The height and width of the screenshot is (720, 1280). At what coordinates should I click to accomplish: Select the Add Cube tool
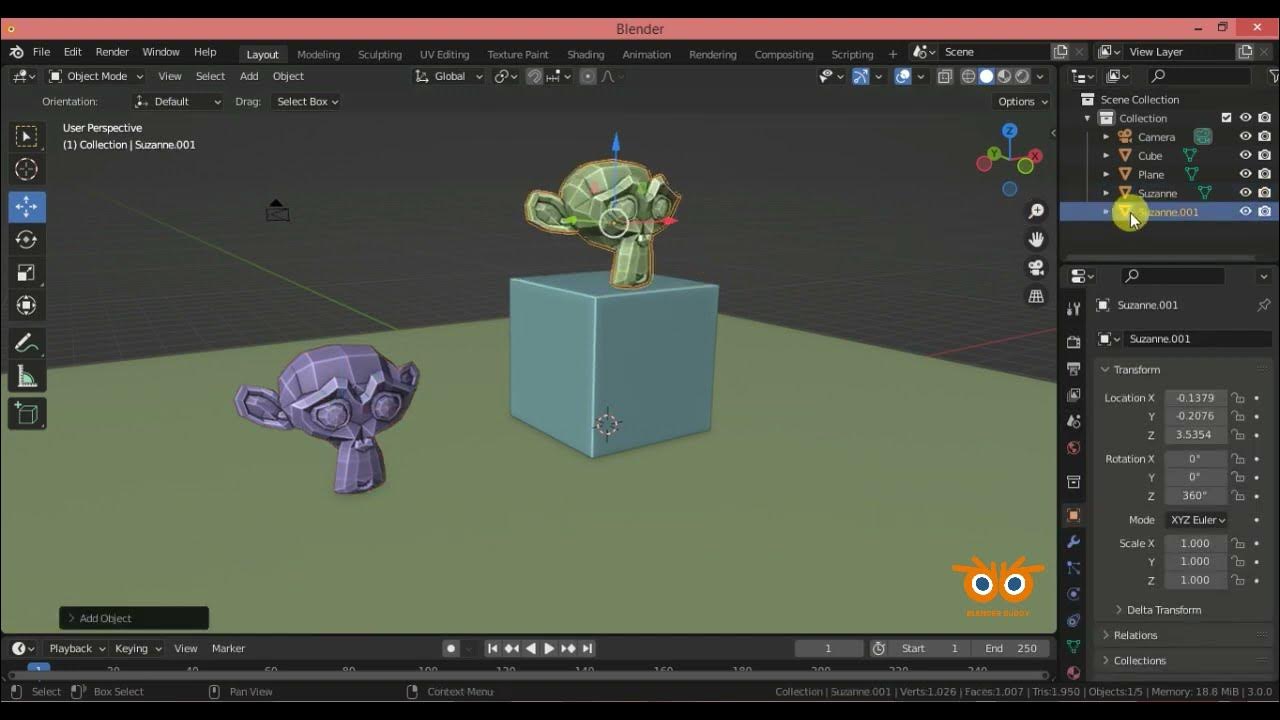pos(27,414)
